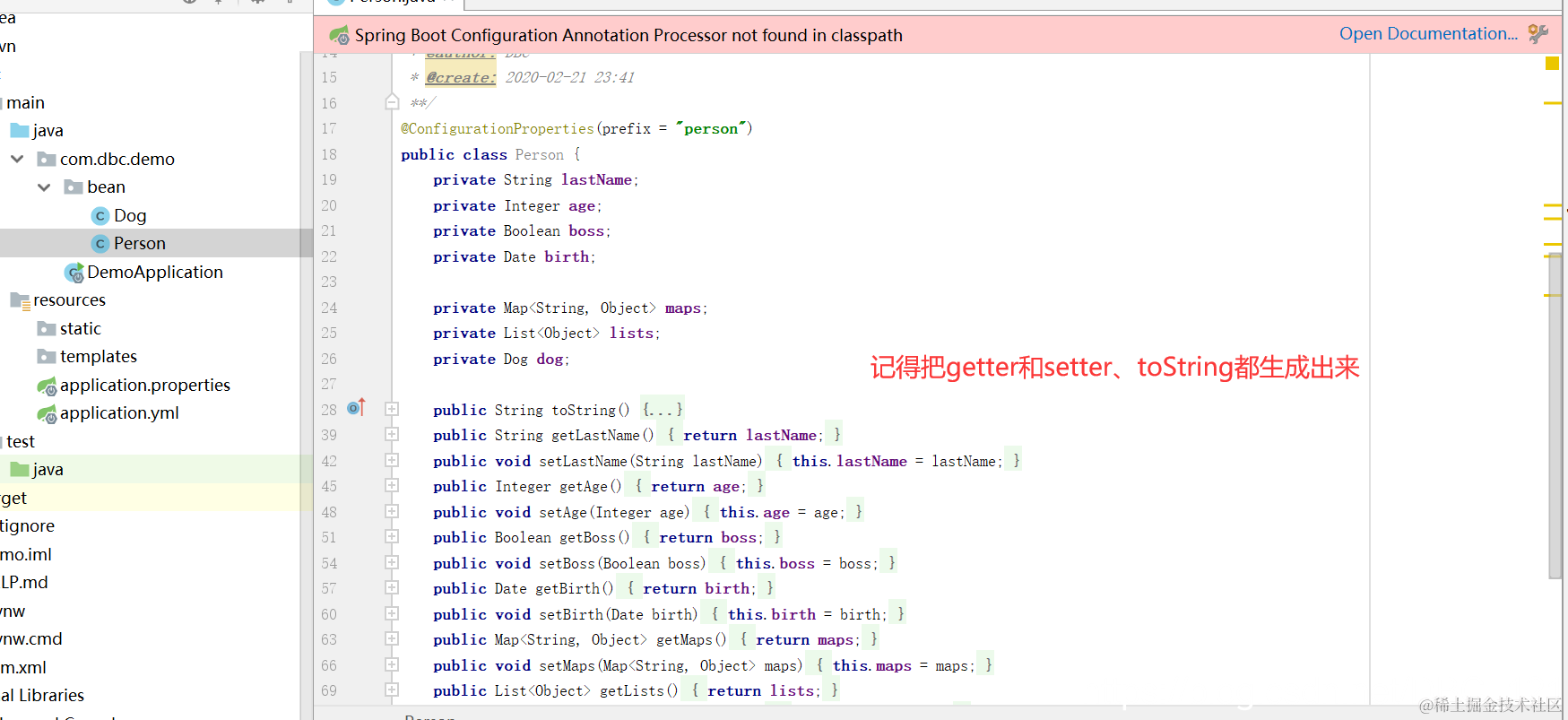Expand the folded getLastName method
1568x720 pixels.
coord(392,434)
